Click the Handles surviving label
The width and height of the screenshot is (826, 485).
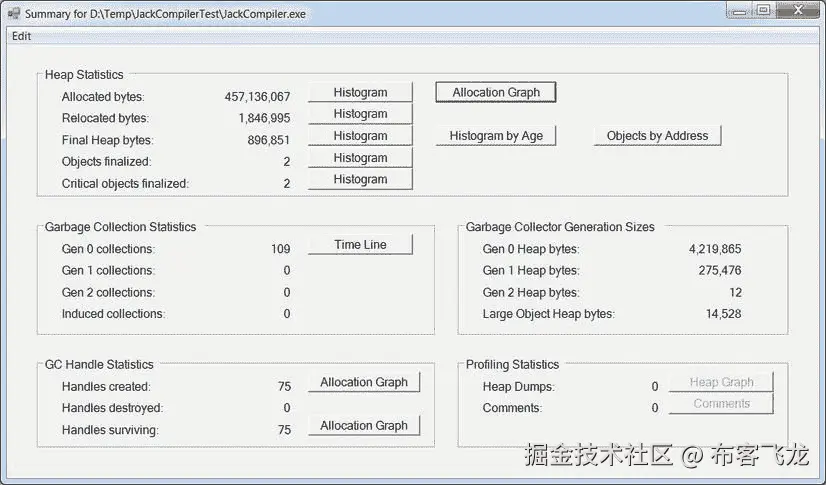click(x=110, y=430)
